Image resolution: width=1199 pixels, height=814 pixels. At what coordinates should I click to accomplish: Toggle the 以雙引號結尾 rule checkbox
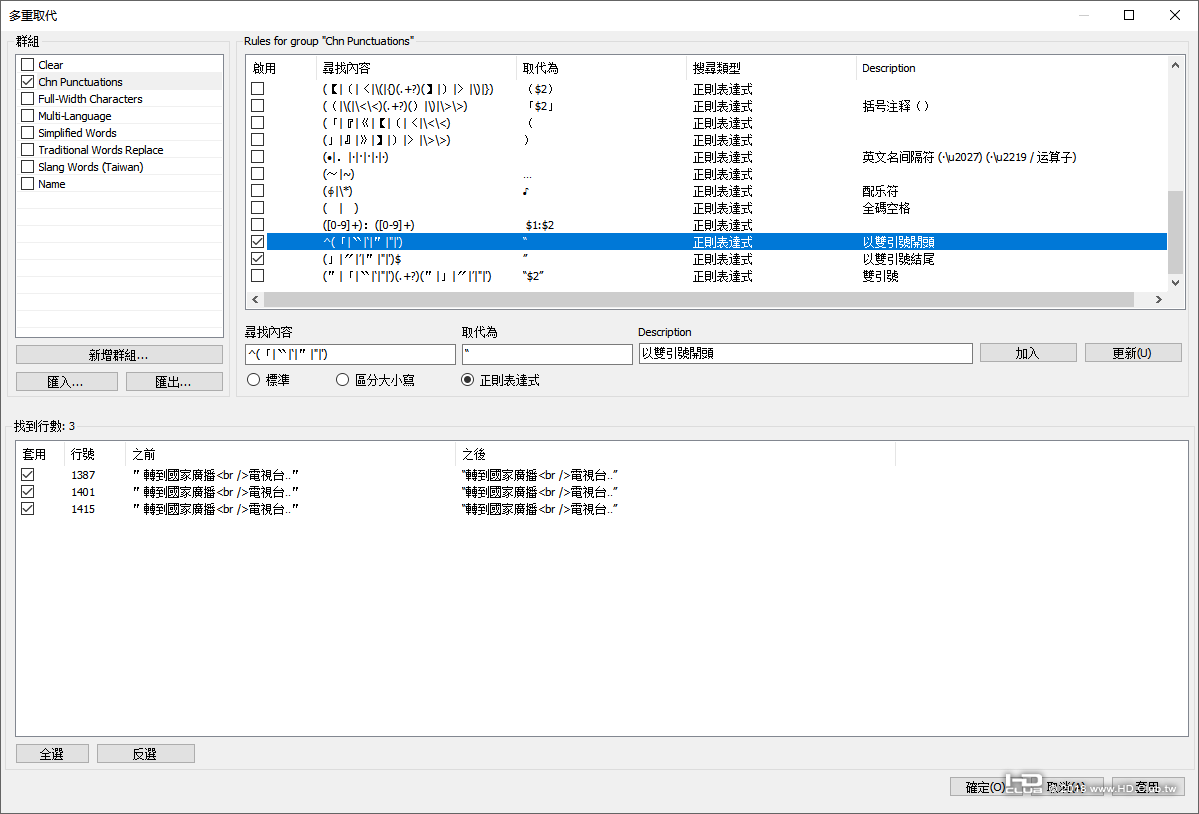(258, 259)
